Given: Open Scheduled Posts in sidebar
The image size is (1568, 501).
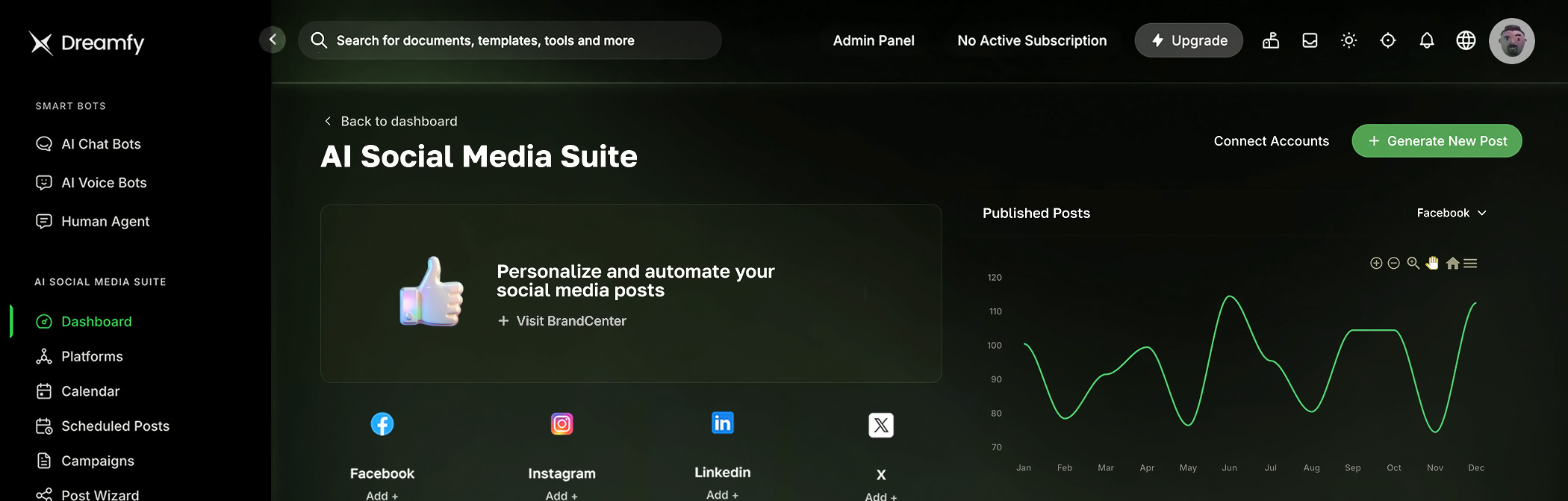Looking at the screenshot, I should tap(115, 426).
